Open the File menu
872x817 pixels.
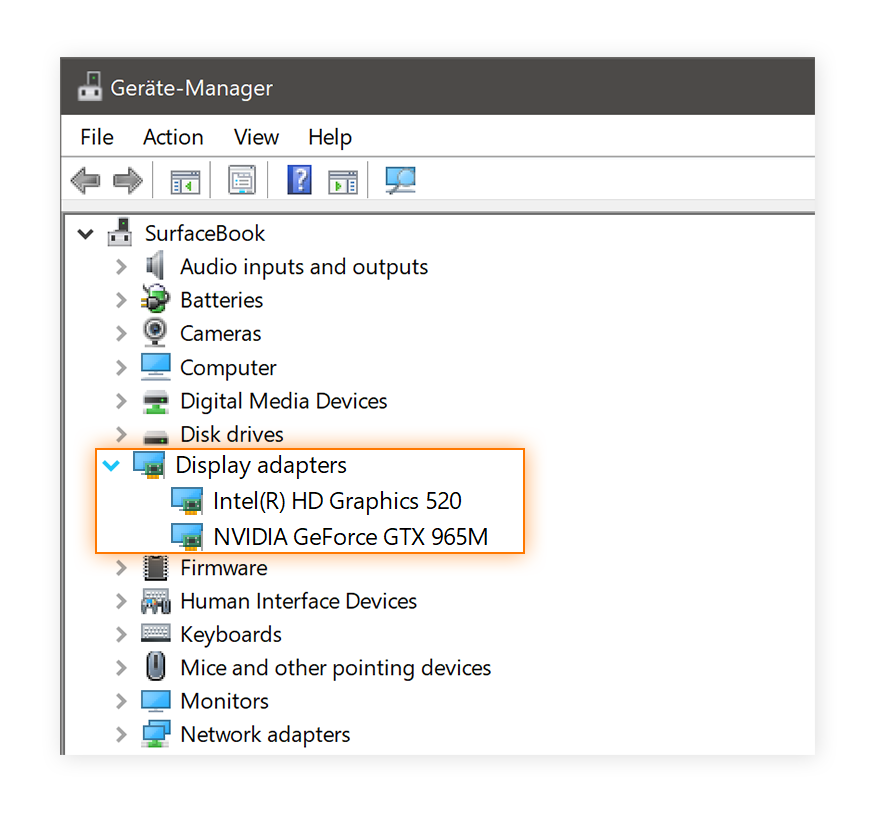[96, 137]
